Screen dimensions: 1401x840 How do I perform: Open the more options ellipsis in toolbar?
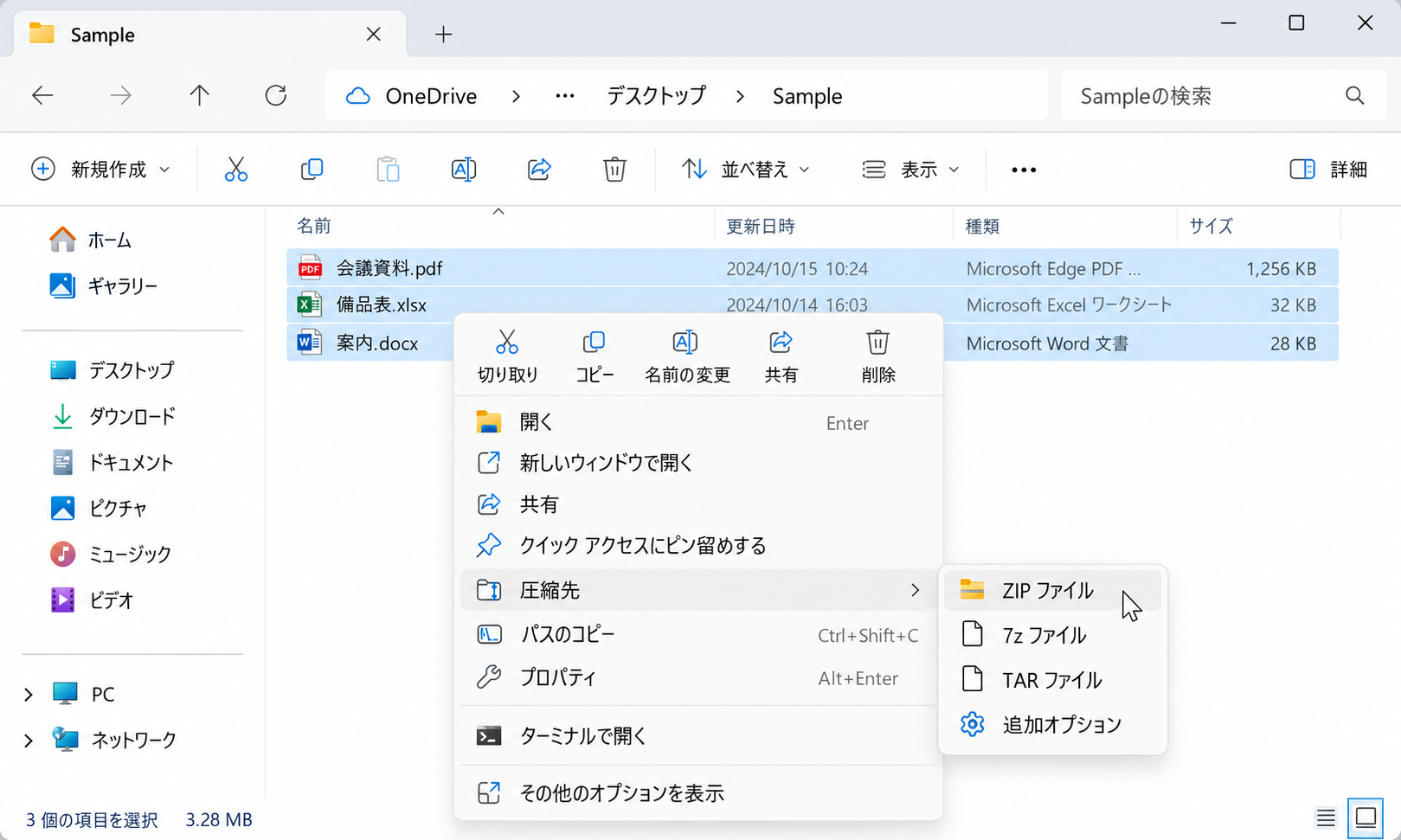(1024, 170)
